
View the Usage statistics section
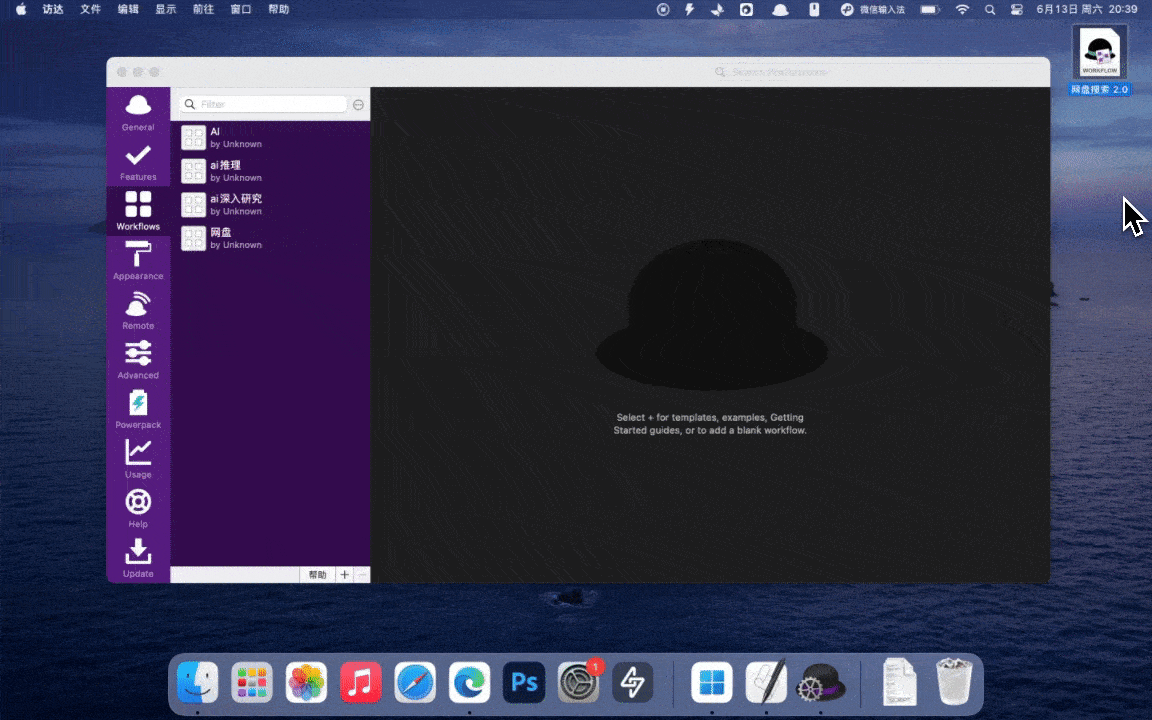(x=138, y=459)
